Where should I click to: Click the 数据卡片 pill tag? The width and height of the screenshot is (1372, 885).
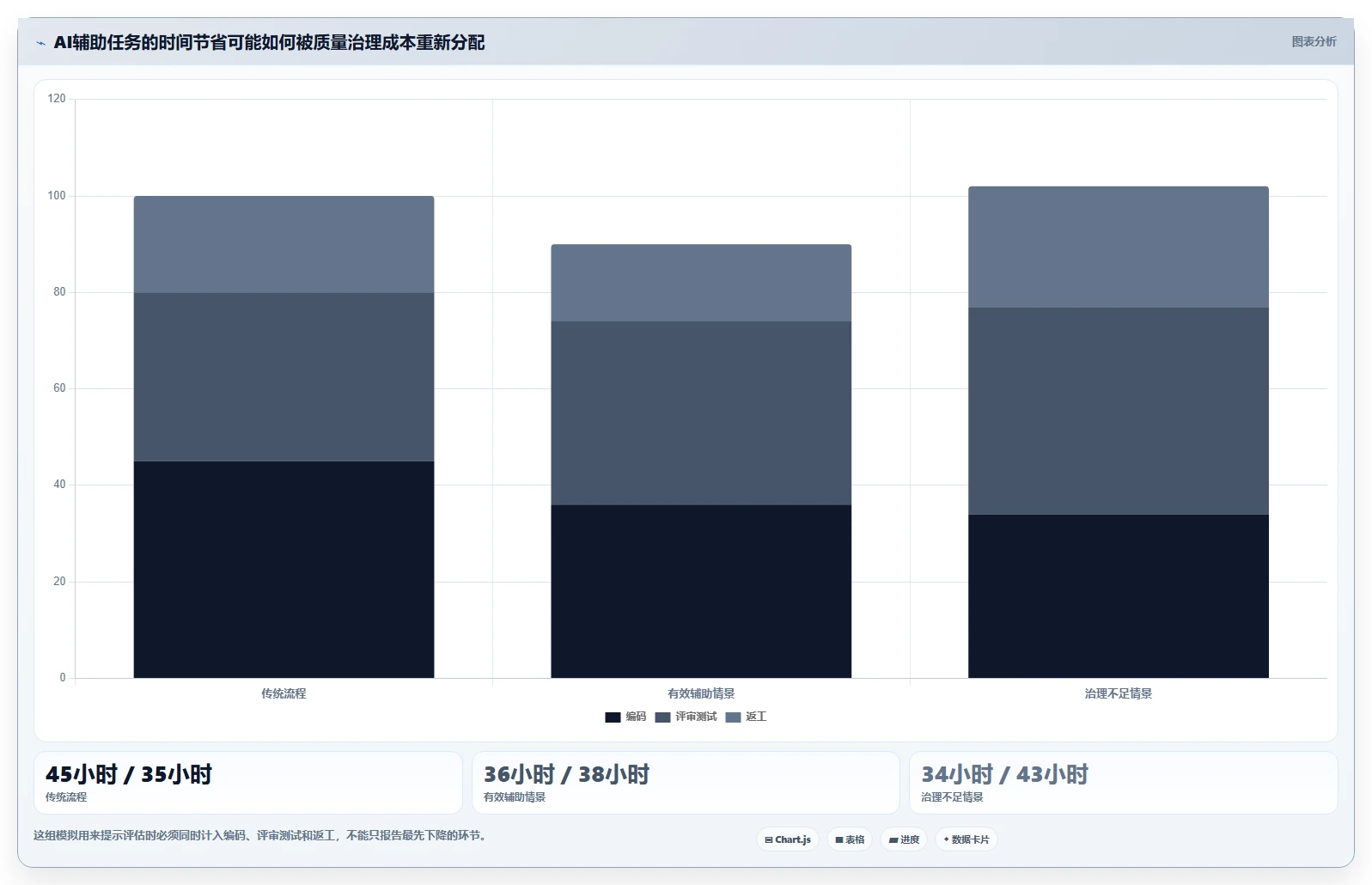[966, 839]
